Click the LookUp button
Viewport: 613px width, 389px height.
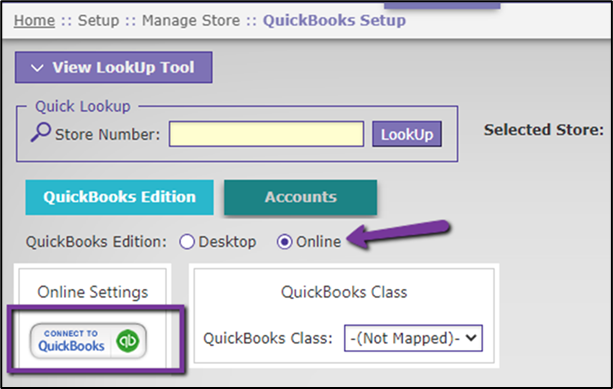407,134
